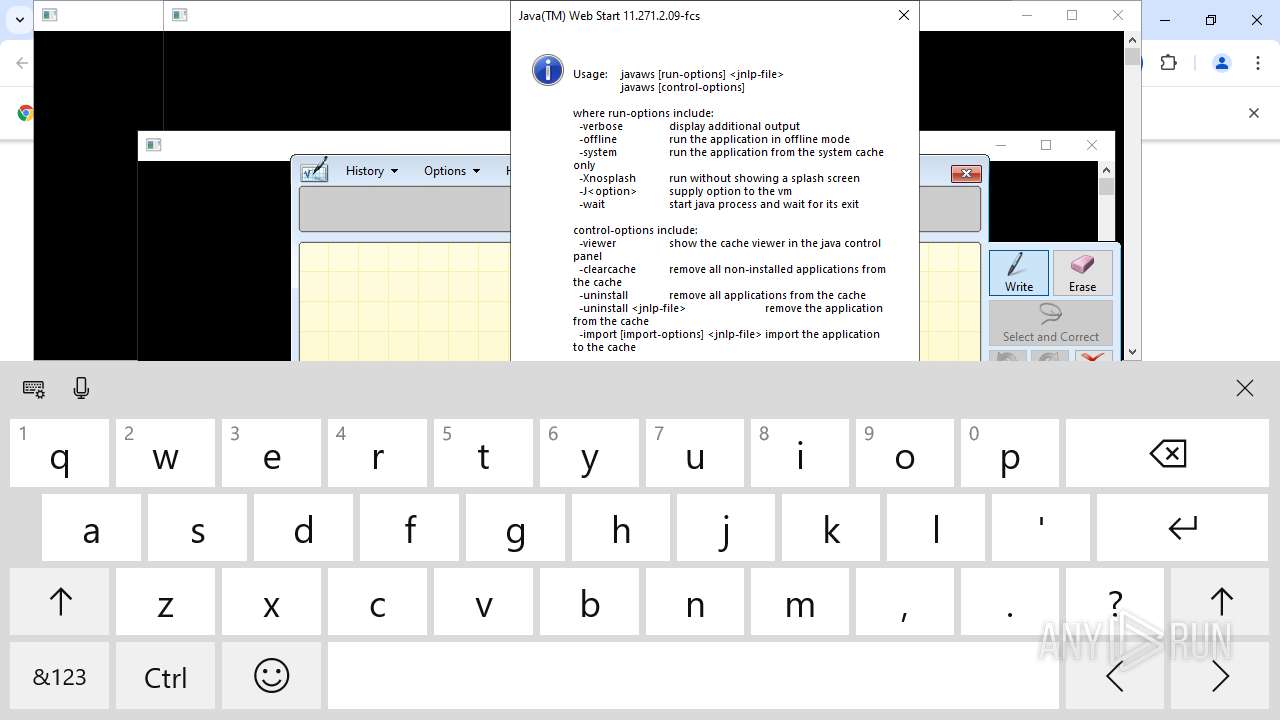This screenshot has width=1280, height=720.
Task: Tap the j key
Action: tap(726, 527)
